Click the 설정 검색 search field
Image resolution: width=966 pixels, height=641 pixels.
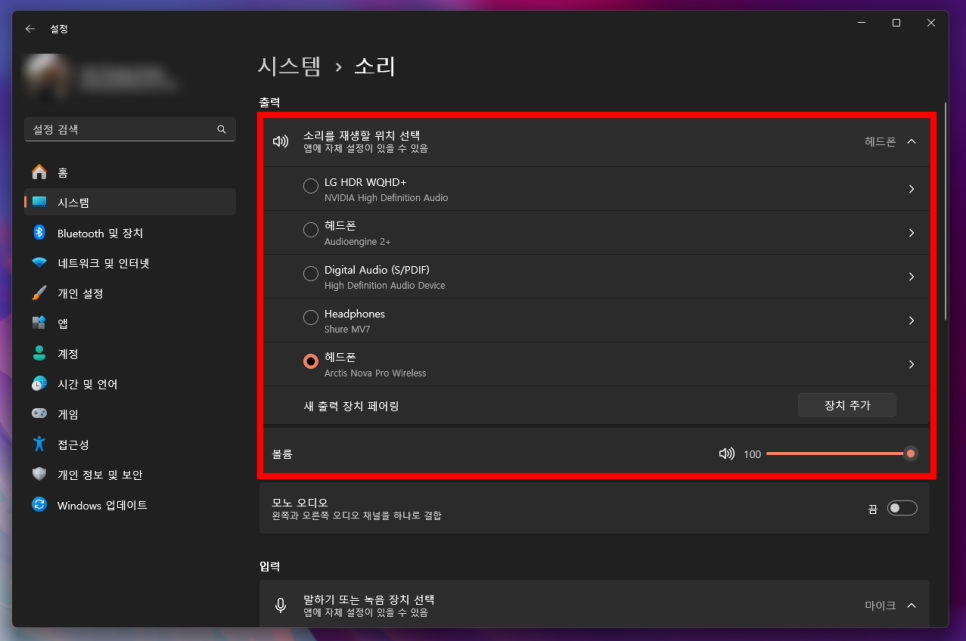coord(130,129)
